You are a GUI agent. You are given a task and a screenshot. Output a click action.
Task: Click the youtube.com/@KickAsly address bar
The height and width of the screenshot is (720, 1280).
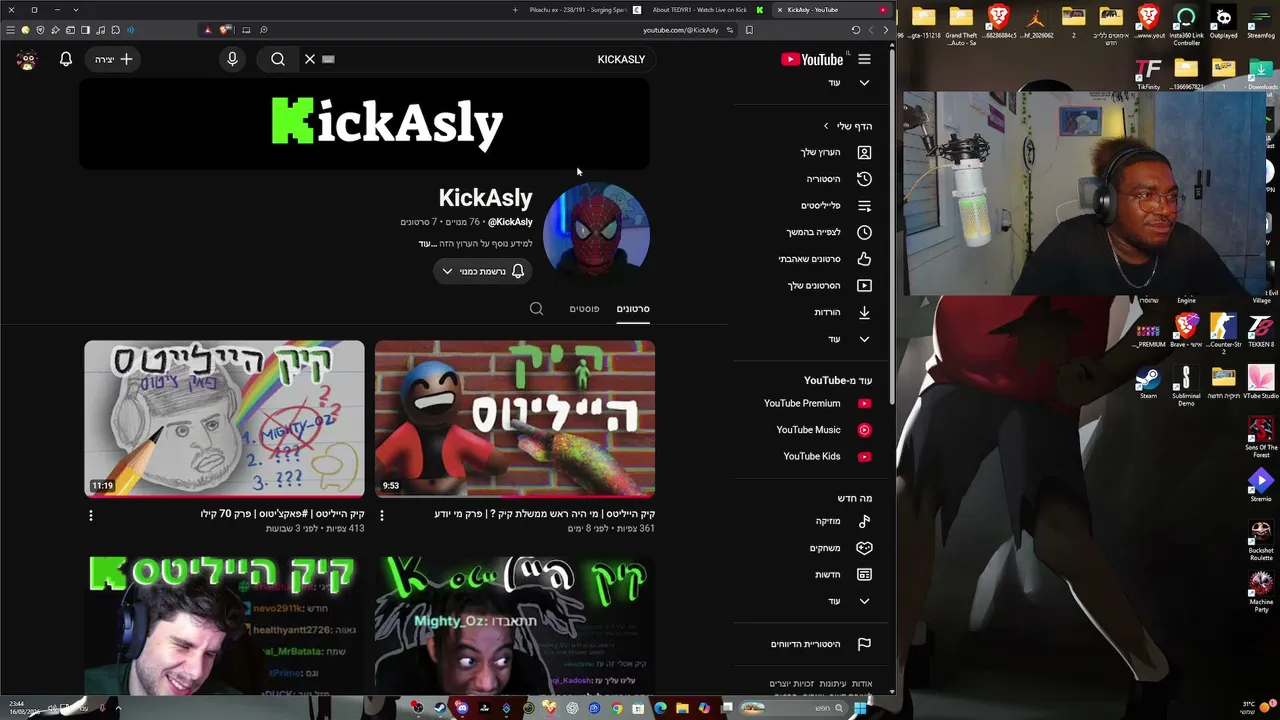point(681,30)
